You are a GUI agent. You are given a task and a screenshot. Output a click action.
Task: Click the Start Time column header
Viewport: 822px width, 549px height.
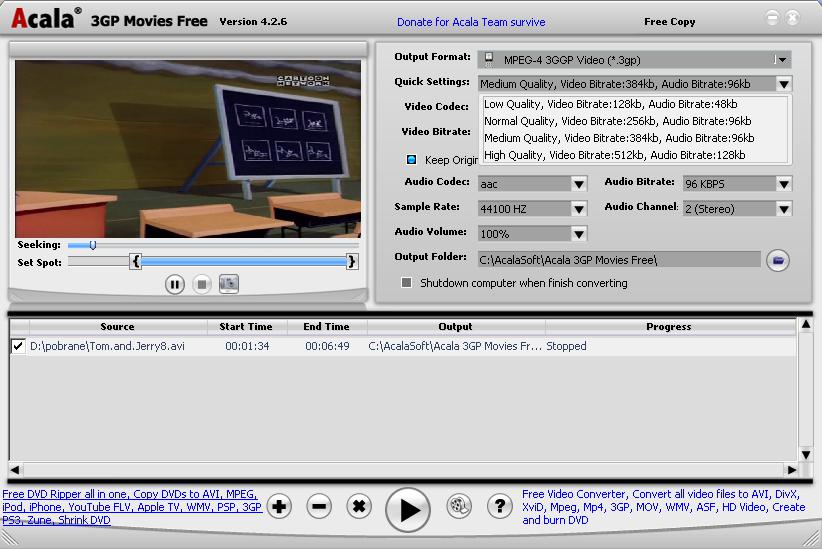click(x=246, y=327)
